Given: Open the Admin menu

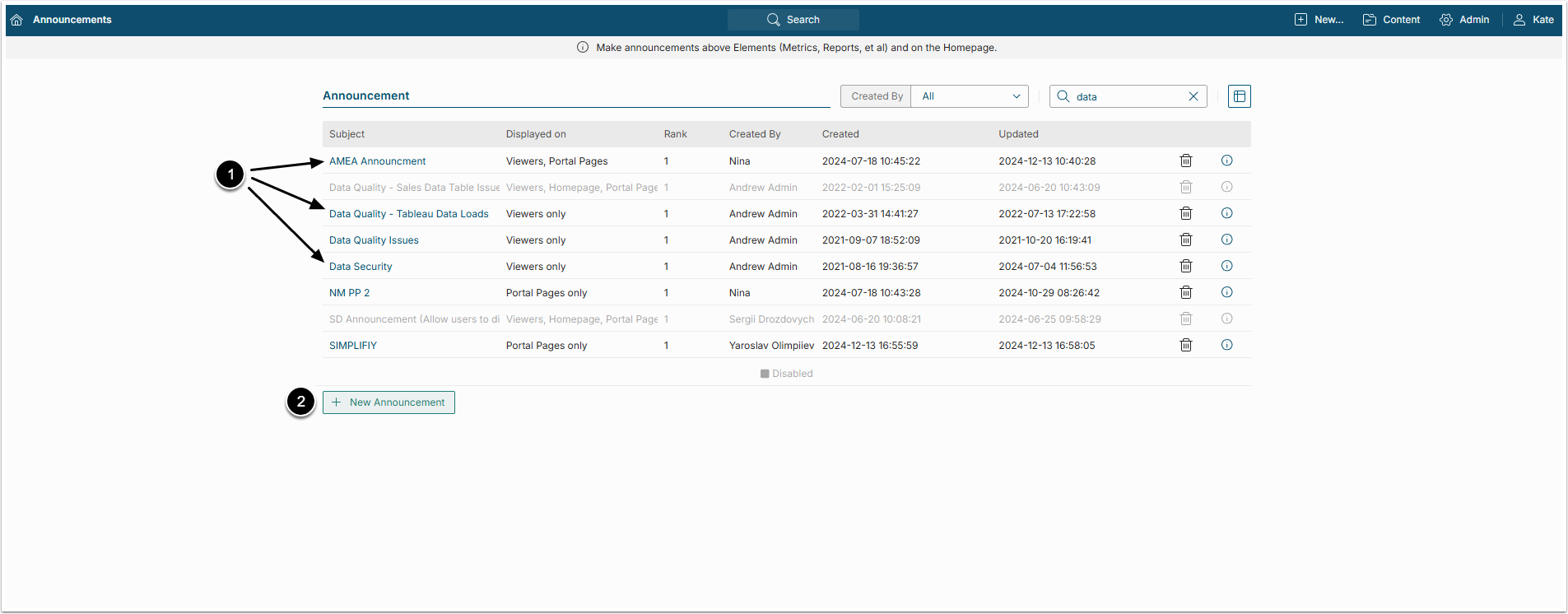Looking at the screenshot, I should [1464, 20].
